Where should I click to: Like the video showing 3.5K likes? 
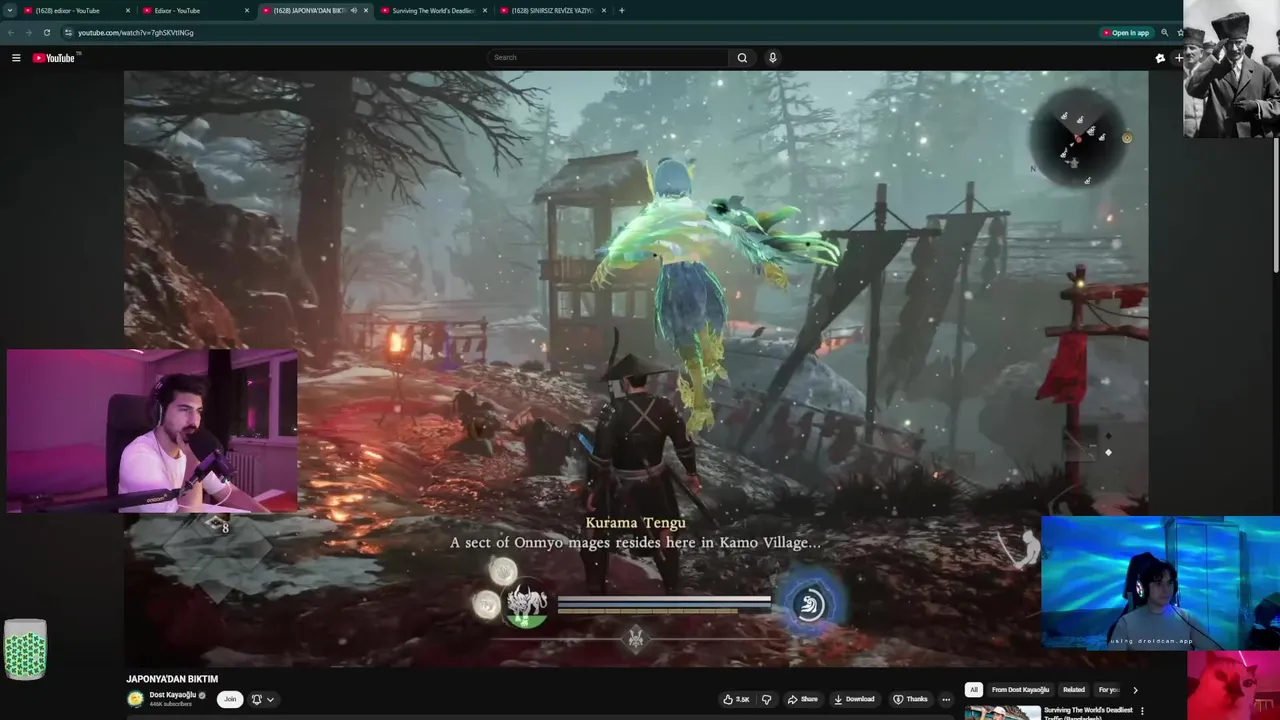pyautogui.click(x=736, y=700)
